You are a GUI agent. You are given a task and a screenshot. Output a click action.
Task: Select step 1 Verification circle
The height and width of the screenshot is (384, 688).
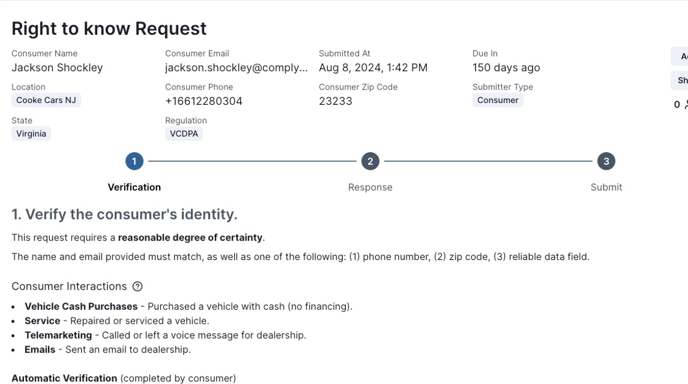point(134,161)
